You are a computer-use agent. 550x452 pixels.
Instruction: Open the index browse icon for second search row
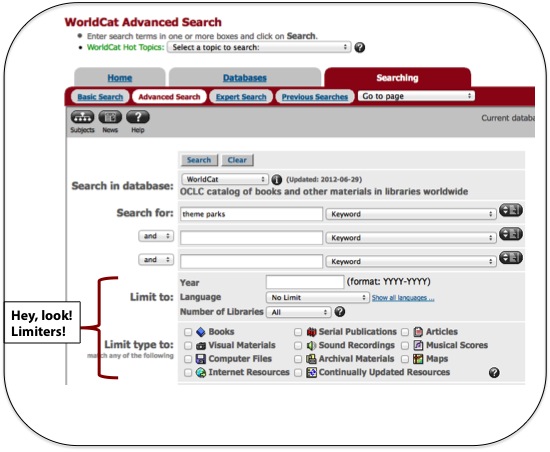click(511, 234)
